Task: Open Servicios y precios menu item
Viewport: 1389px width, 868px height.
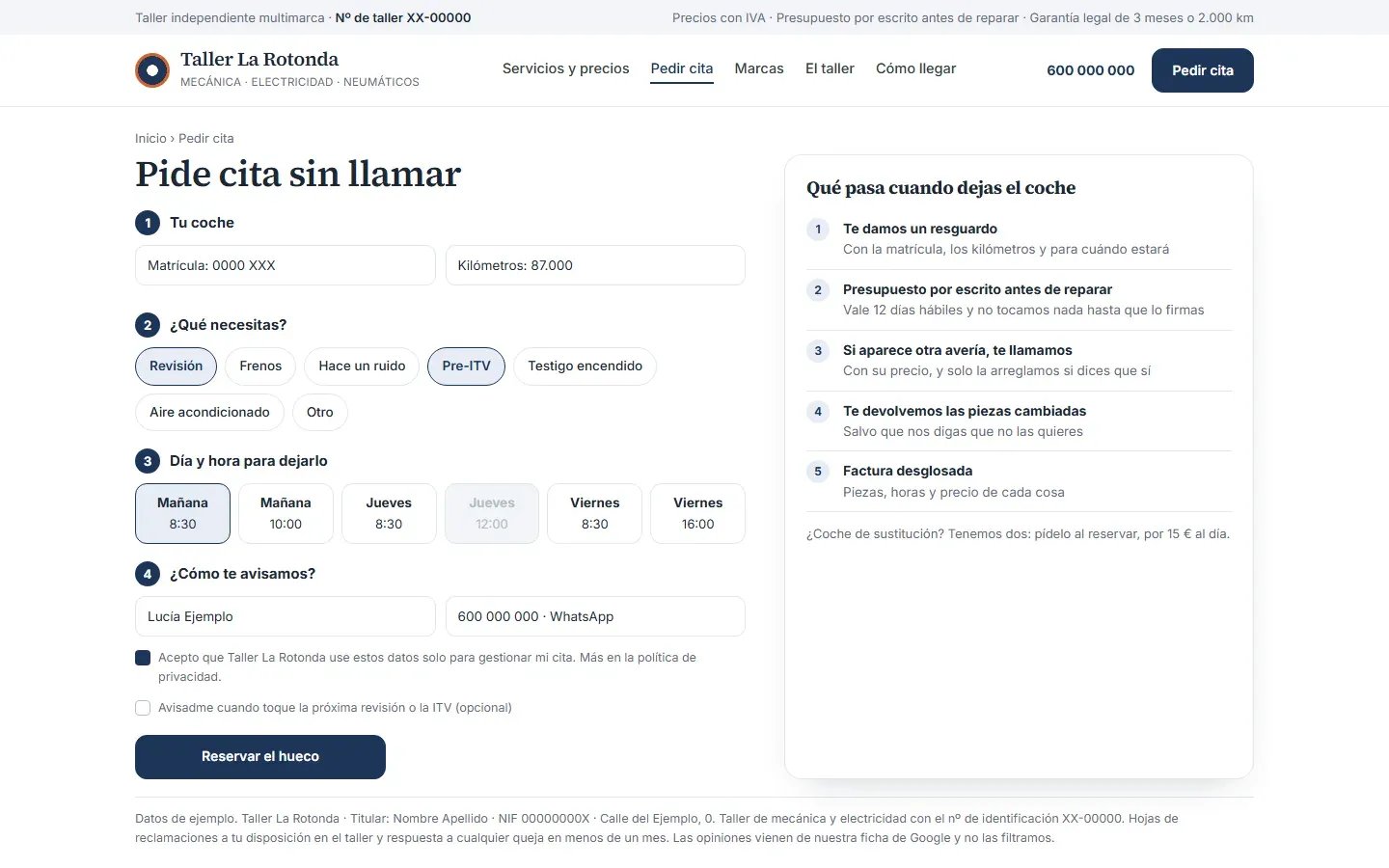Action: pyautogui.click(x=565, y=68)
